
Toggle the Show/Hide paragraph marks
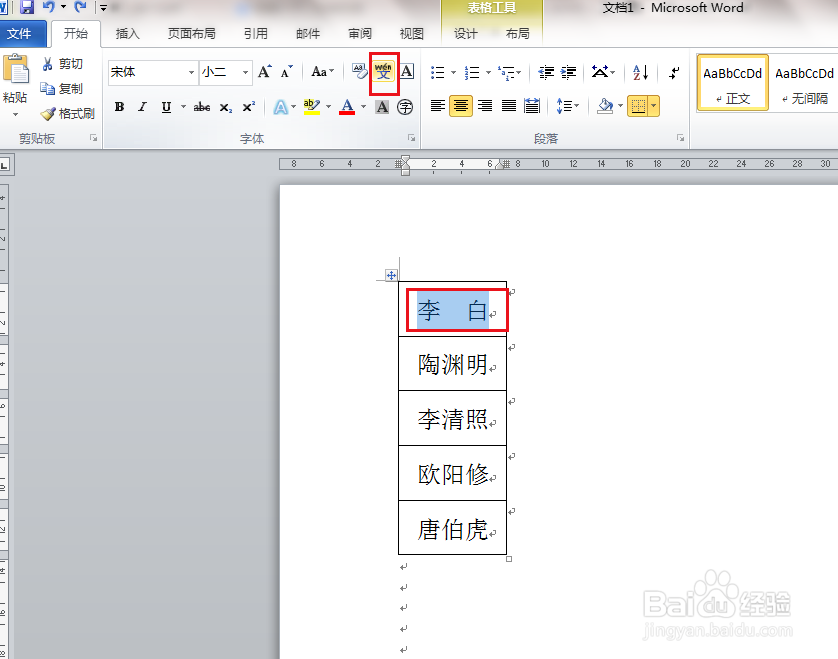click(672, 73)
